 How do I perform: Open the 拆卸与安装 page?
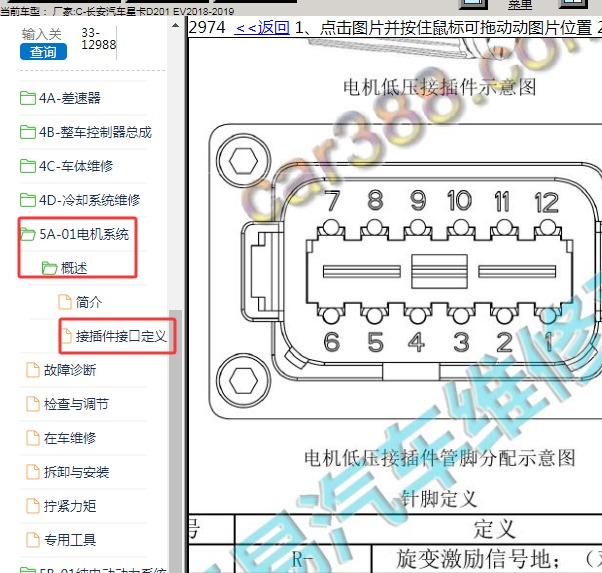76,472
